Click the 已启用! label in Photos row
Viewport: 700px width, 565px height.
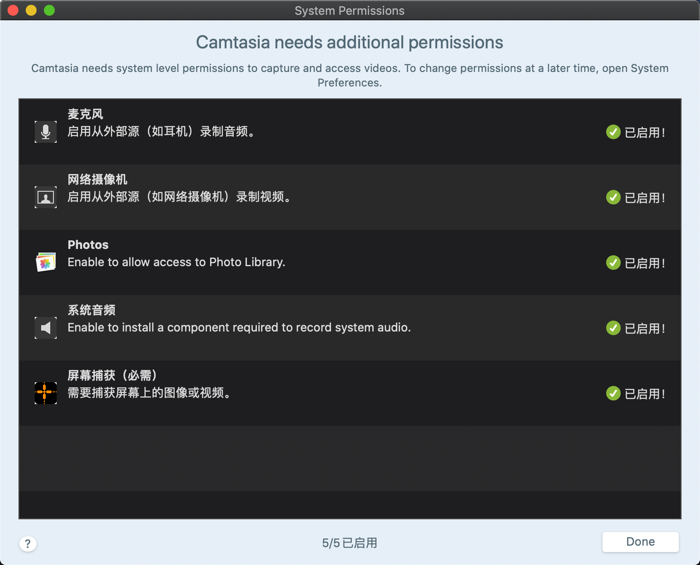tap(645, 263)
